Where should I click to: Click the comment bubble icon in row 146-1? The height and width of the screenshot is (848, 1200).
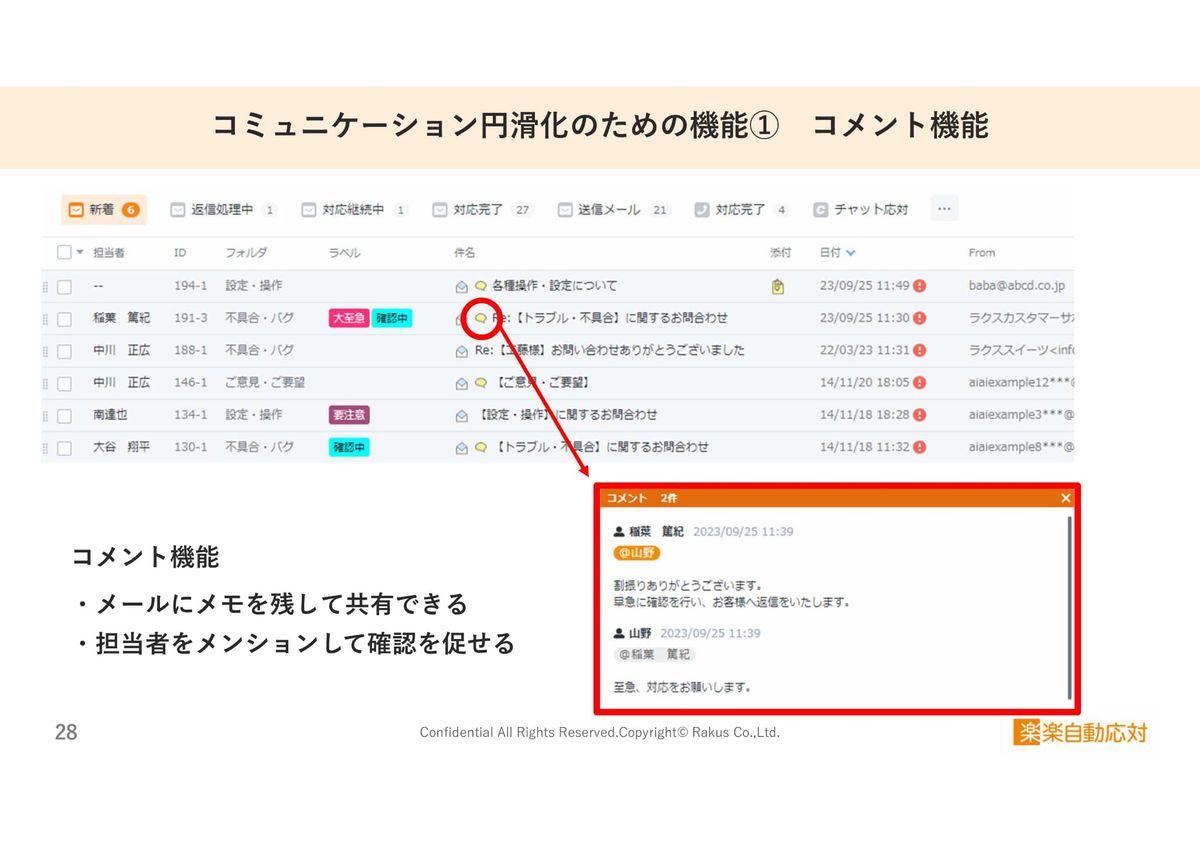click(481, 383)
